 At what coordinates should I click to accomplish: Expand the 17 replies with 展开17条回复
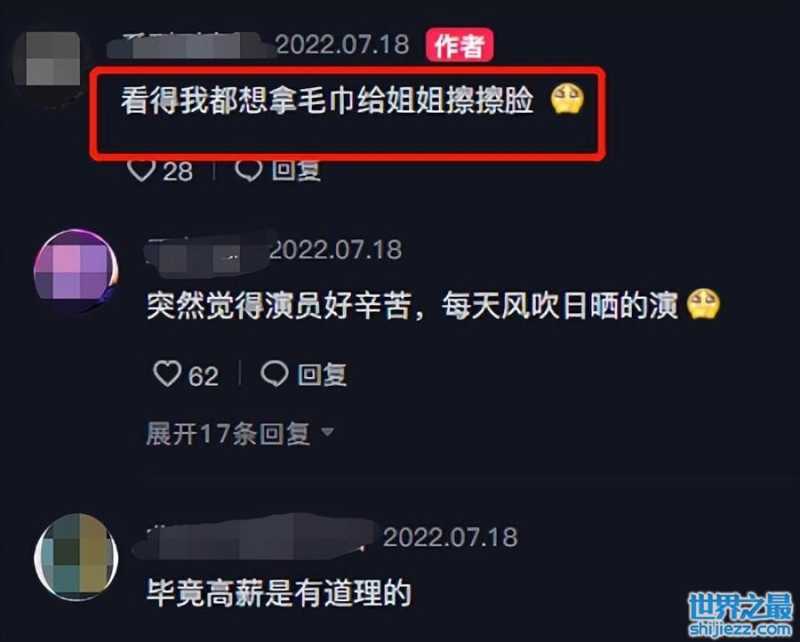point(228,434)
